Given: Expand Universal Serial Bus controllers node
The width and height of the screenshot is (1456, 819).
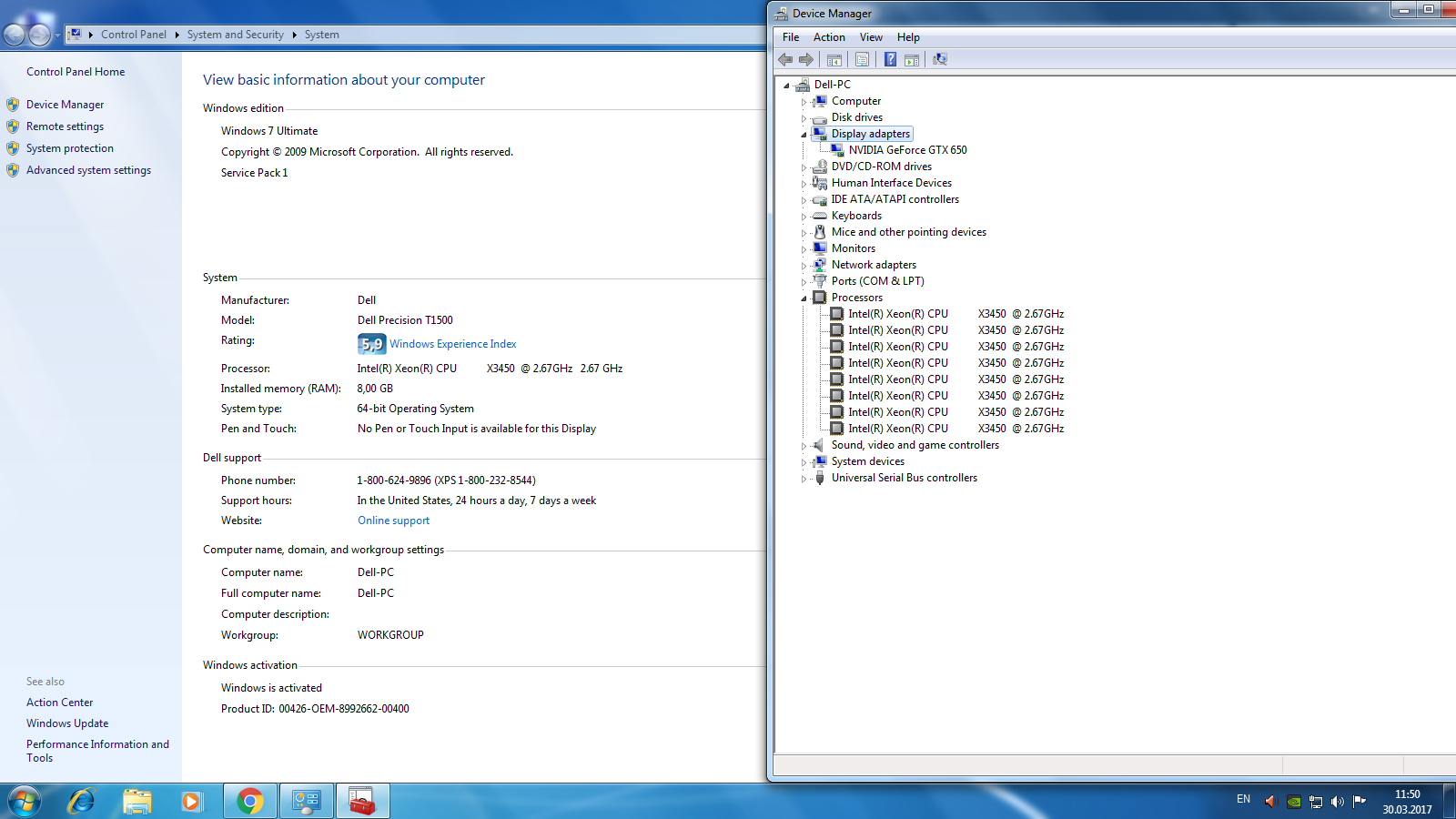Looking at the screenshot, I should click(804, 479).
